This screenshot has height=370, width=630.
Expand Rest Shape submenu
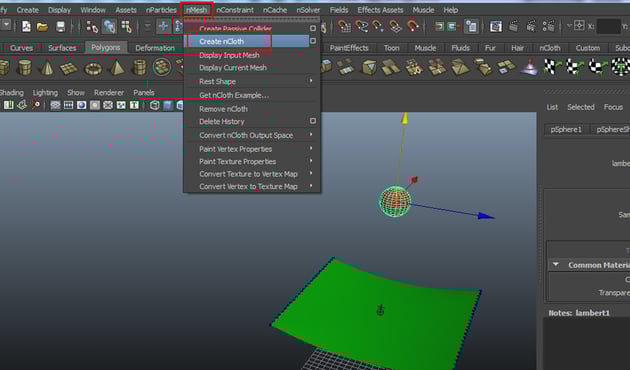(x=252, y=81)
